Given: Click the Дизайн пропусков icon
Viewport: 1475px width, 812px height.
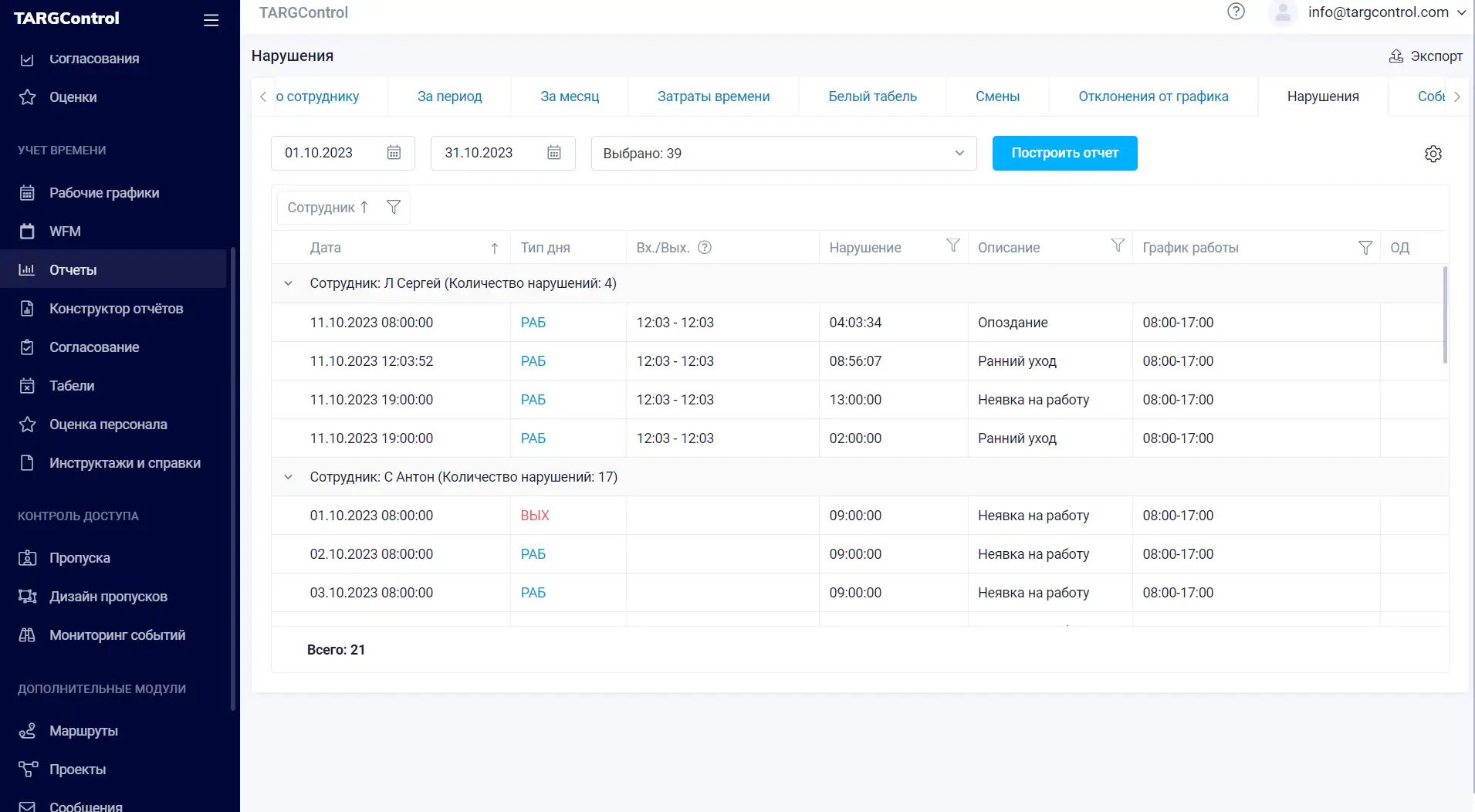Looking at the screenshot, I should click(27, 597).
